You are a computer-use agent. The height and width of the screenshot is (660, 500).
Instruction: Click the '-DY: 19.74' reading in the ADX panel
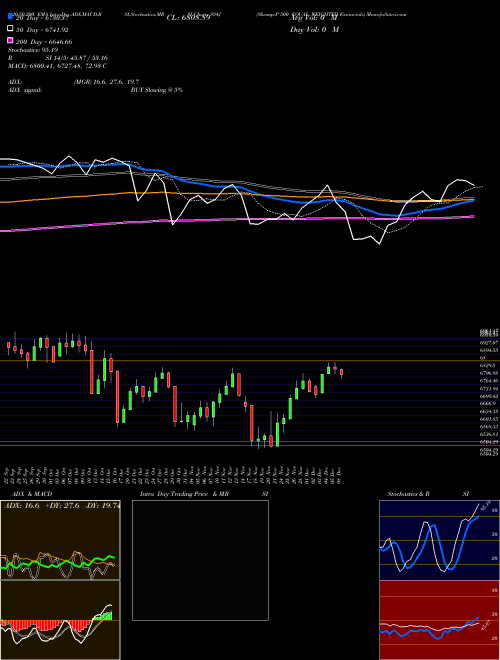(x=103, y=506)
